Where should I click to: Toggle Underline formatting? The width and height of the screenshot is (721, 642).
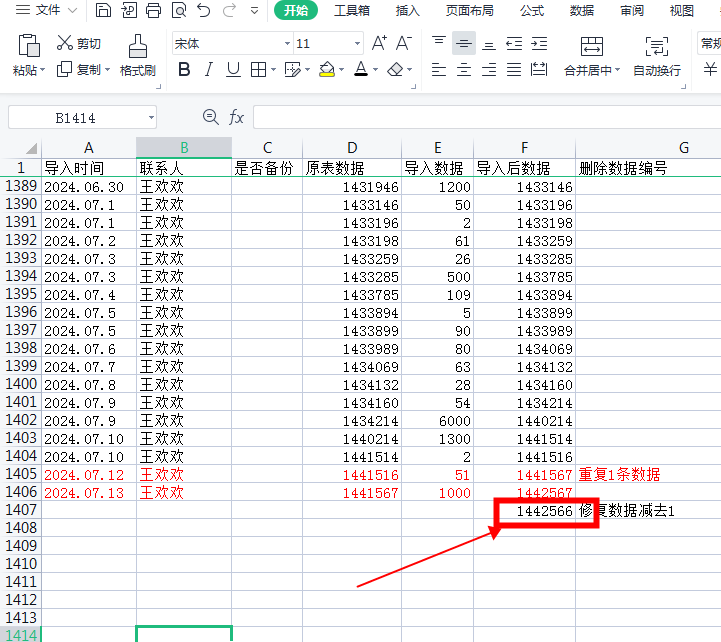[233, 70]
